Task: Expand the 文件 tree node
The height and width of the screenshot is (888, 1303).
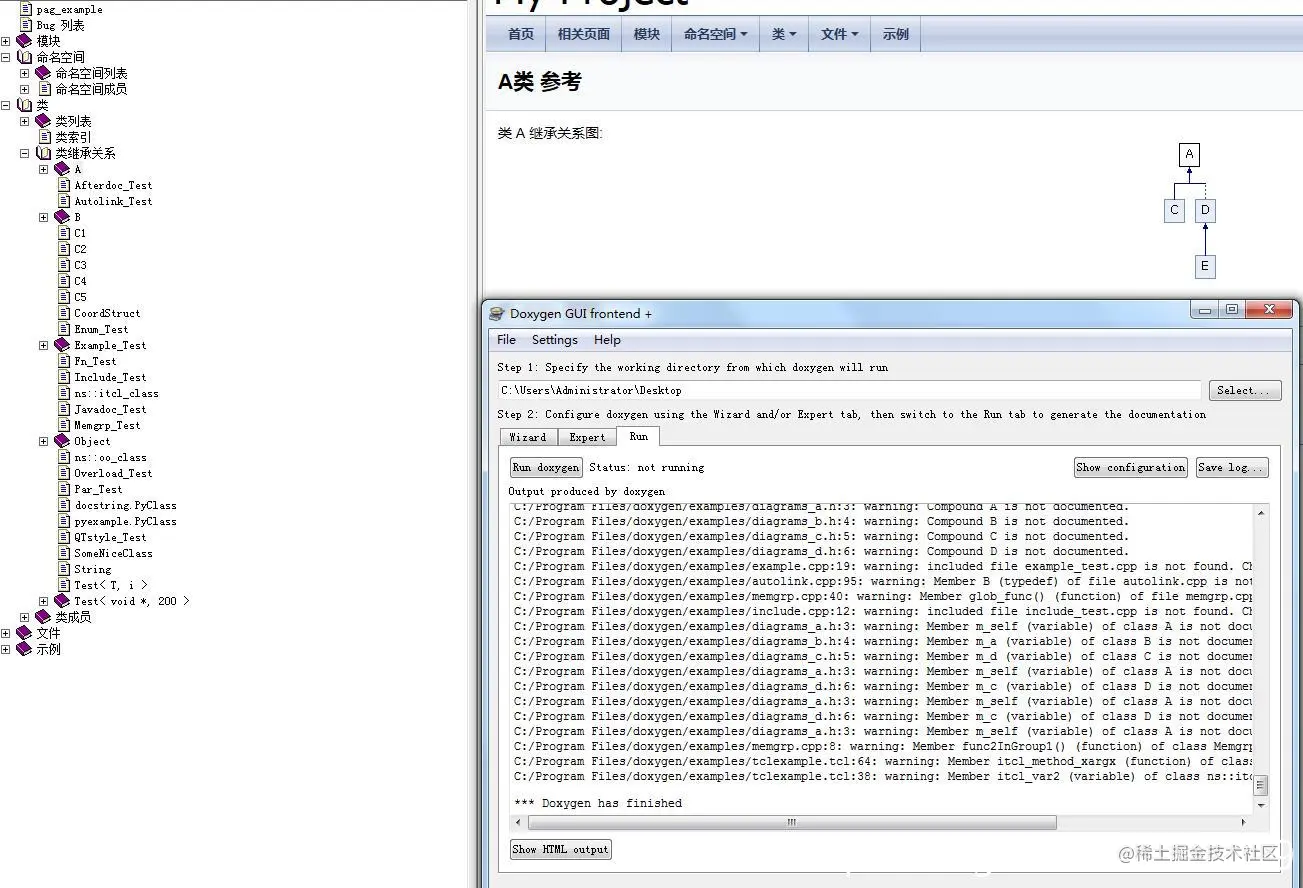Action: click(x=6, y=633)
